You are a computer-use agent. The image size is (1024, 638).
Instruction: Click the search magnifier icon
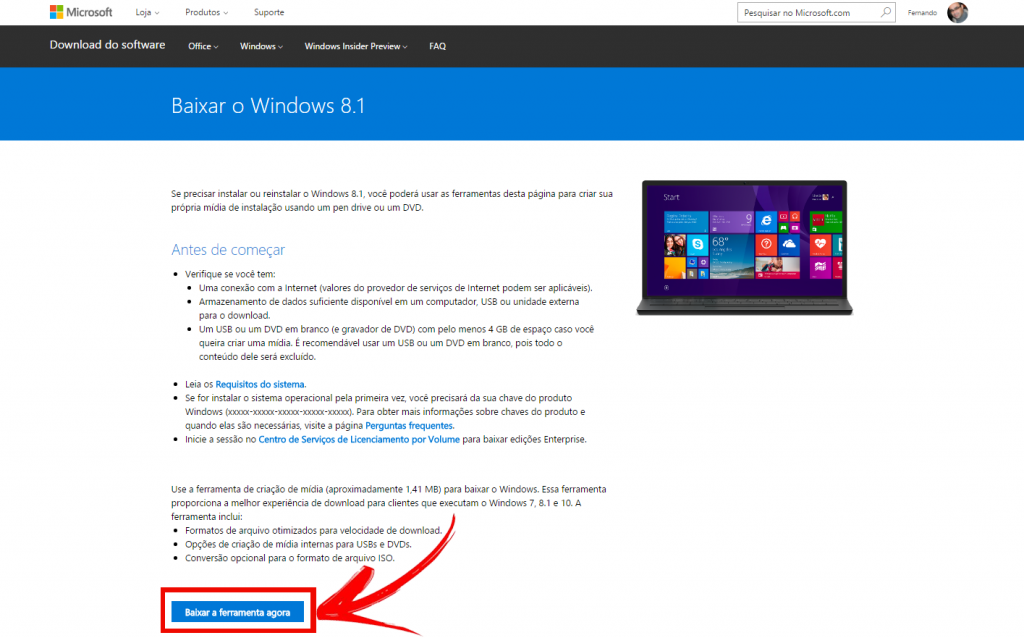tap(886, 12)
